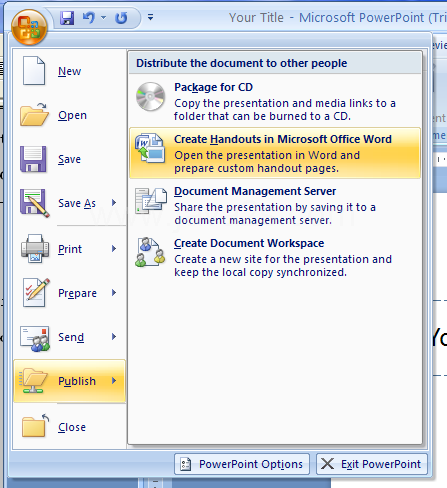Image resolution: width=447 pixels, height=488 pixels.
Task: Click the Undo arrow in Quick Access toolbar
Action: click(x=89, y=18)
